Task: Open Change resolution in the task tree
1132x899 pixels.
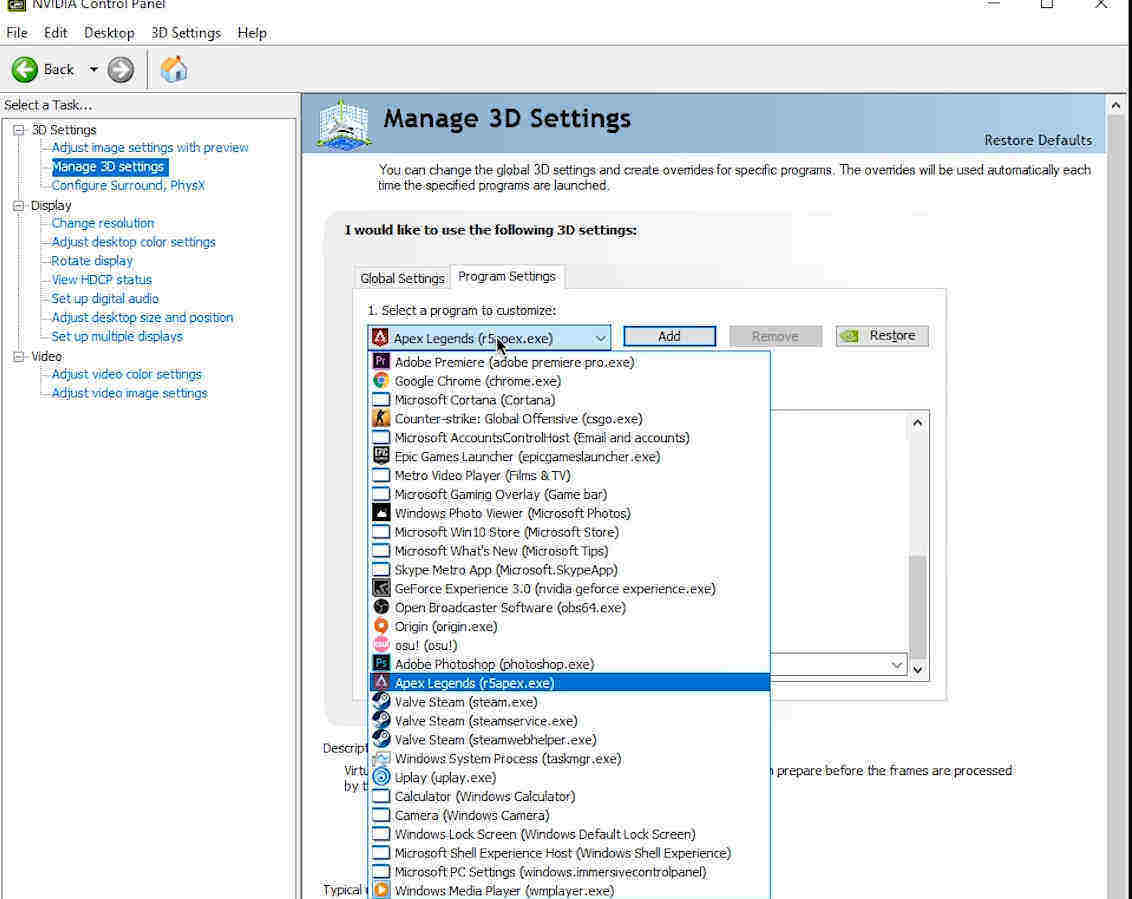Action: click(x=103, y=223)
